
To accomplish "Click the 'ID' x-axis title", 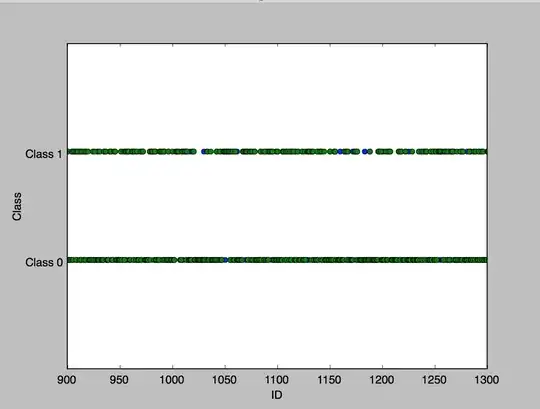I will pos(277,395).
